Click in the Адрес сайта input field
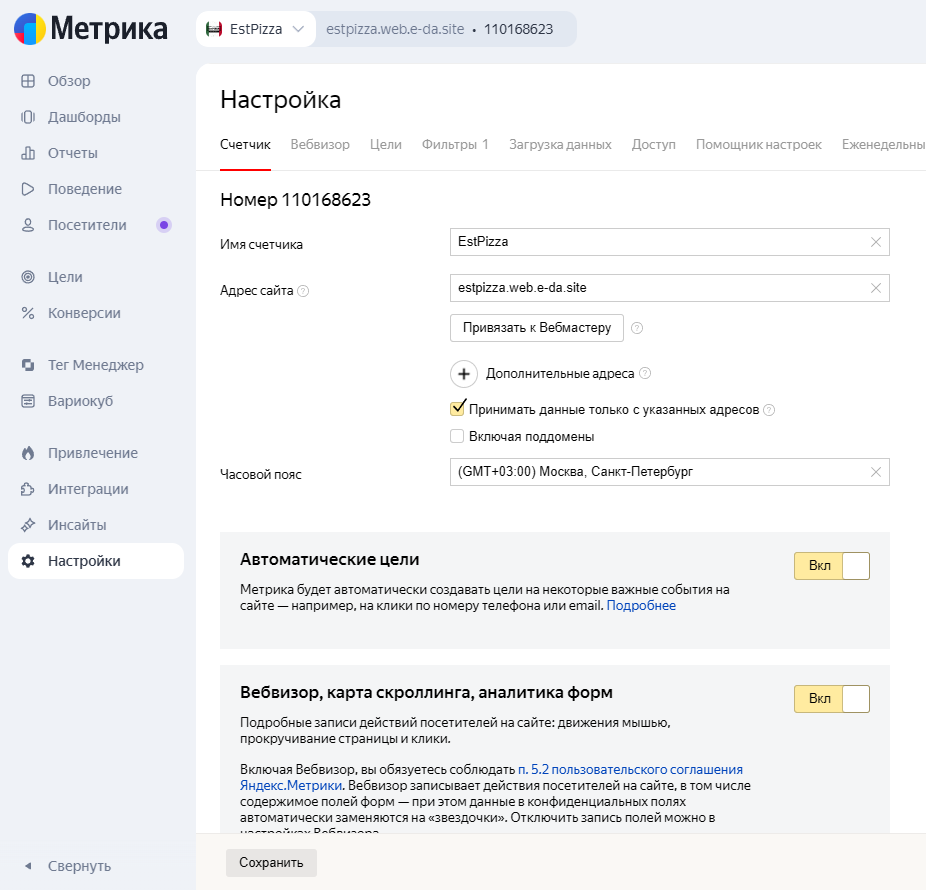Viewport: 926px width, 890px height. point(670,288)
